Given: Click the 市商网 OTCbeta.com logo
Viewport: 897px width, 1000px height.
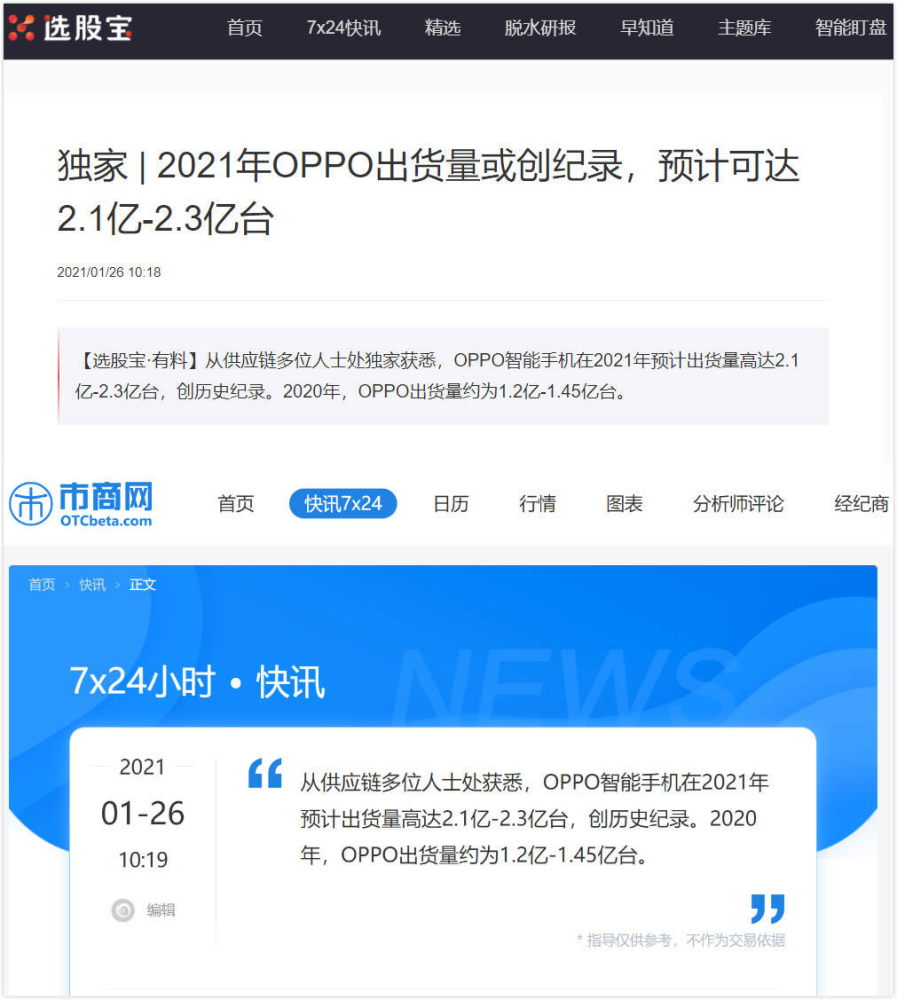Looking at the screenshot, I should [81, 504].
